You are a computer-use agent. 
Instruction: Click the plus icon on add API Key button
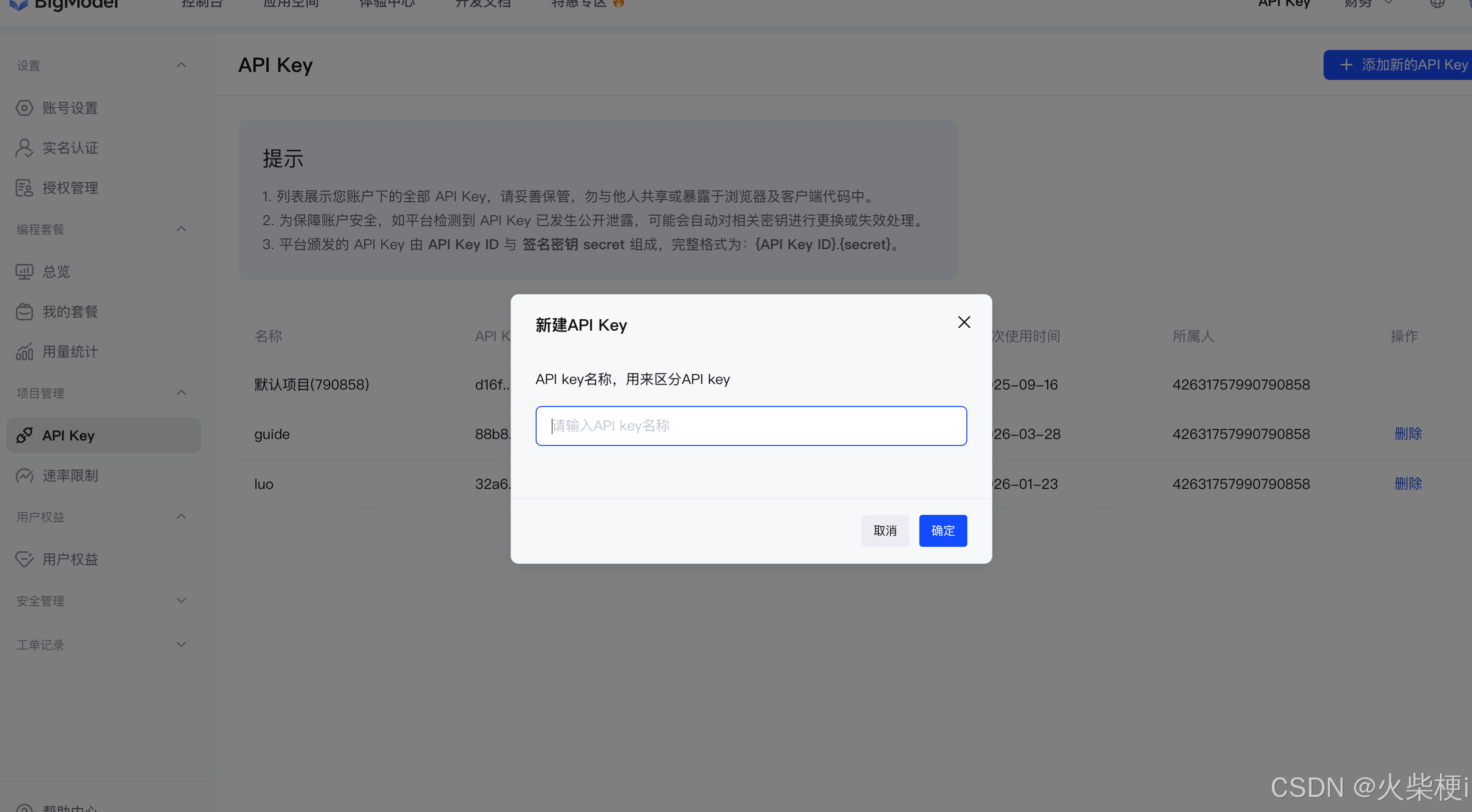[1346, 64]
